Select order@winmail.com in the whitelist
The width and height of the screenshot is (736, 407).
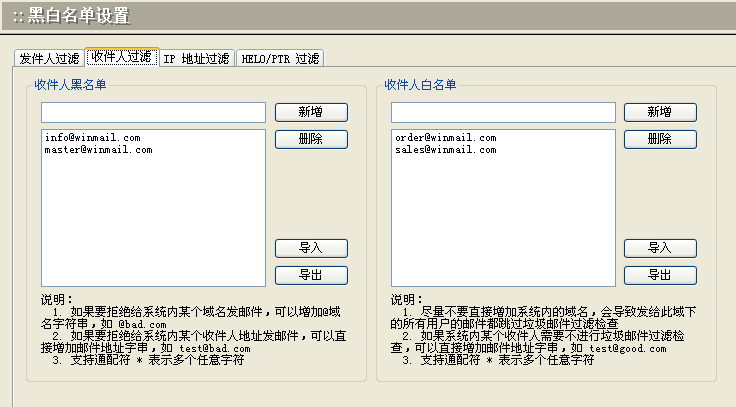(x=445, y=137)
